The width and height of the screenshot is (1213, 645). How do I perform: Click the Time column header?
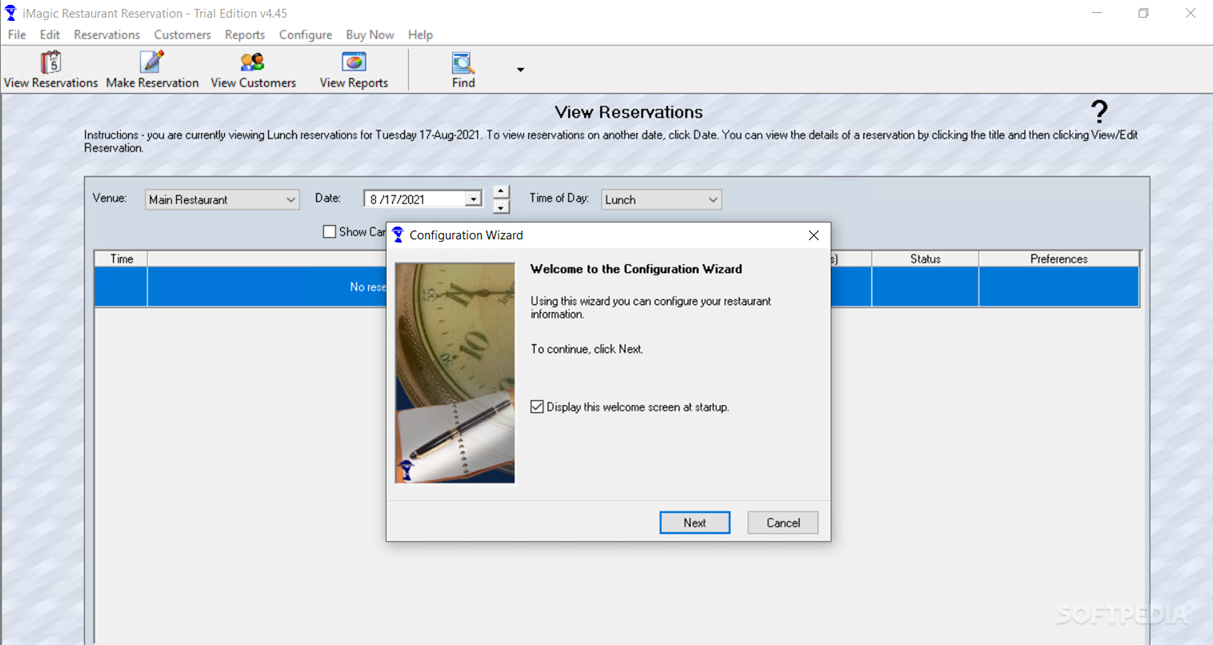point(121,259)
